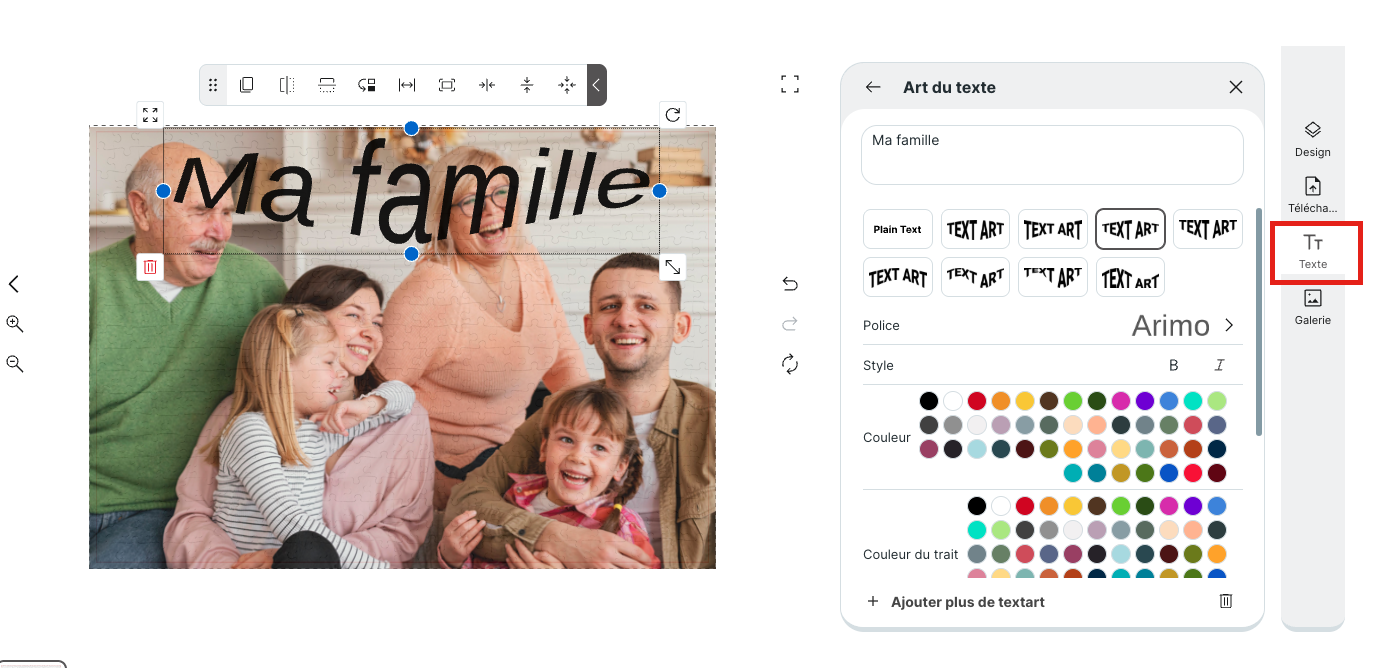Screen dimensions: 1397x668
Task: Pick the red color swatch in Couleur
Action: tap(977, 401)
